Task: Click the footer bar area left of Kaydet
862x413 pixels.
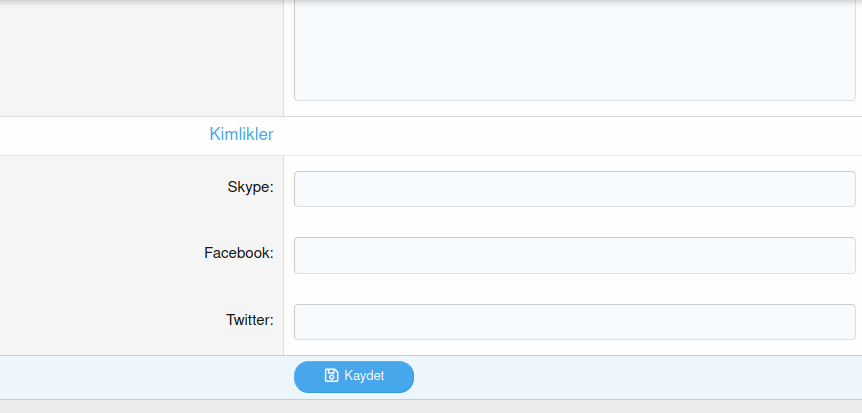Action: click(x=140, y=377)
